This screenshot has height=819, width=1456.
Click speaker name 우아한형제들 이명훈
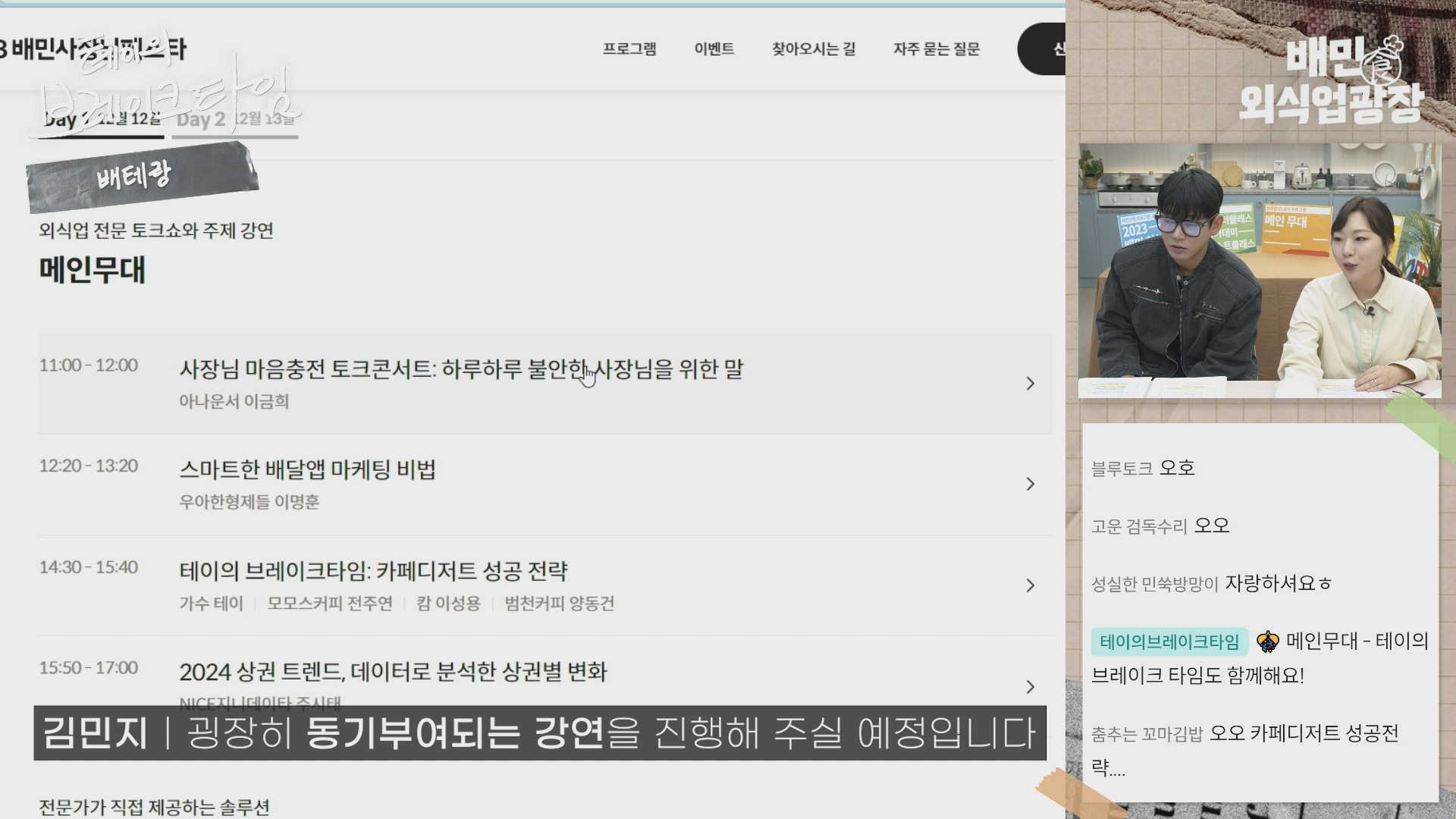point(249,502)
